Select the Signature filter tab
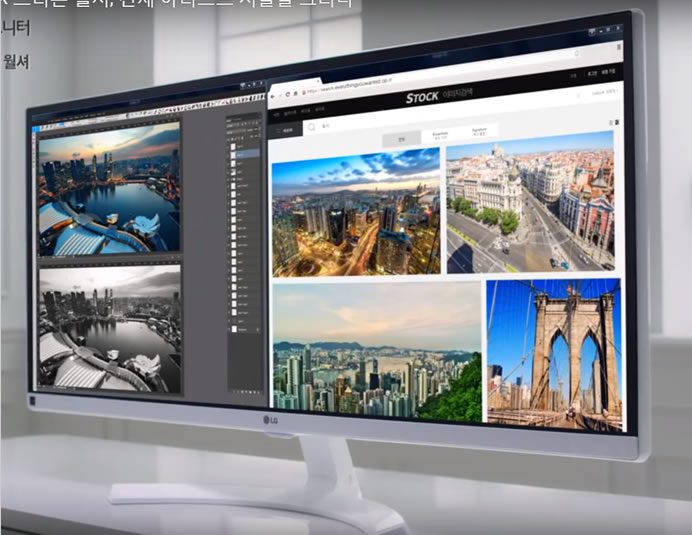The height and width of the screenshot is (535, 692). click(x=479, y=131)
